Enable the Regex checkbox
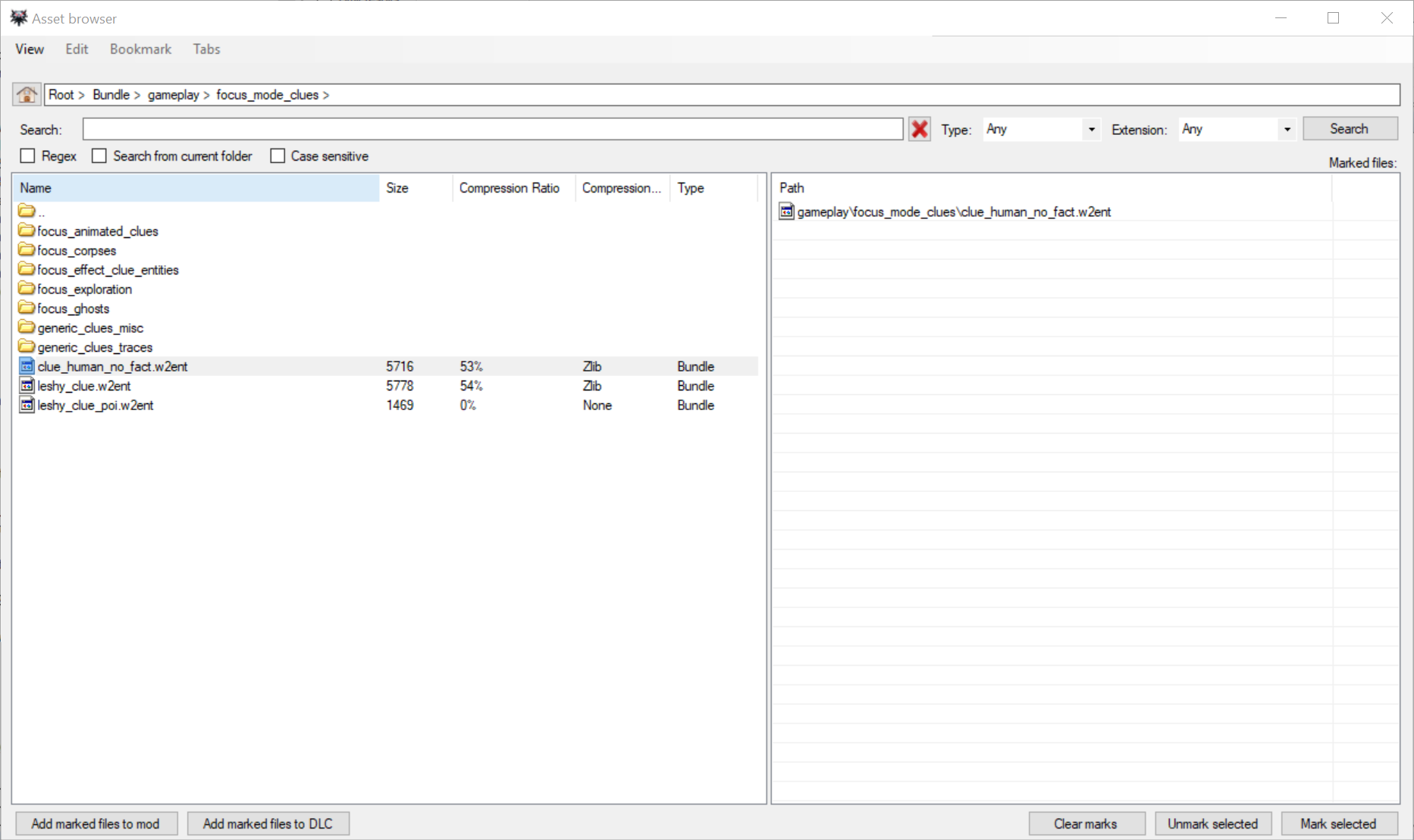1414x840 pixels. coord(27,155)
